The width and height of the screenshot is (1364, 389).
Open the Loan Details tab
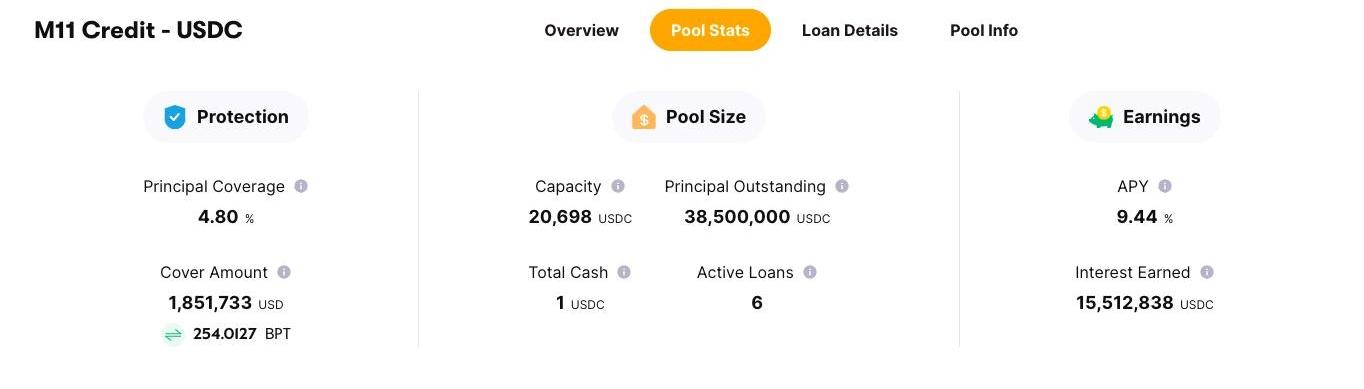[x=850, y=30]
